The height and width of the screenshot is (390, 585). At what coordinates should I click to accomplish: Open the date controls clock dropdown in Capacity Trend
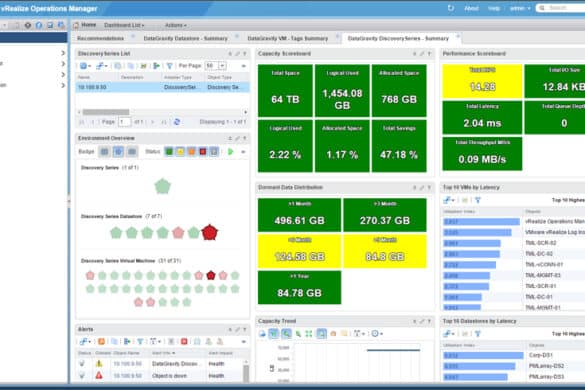[377, 334]
